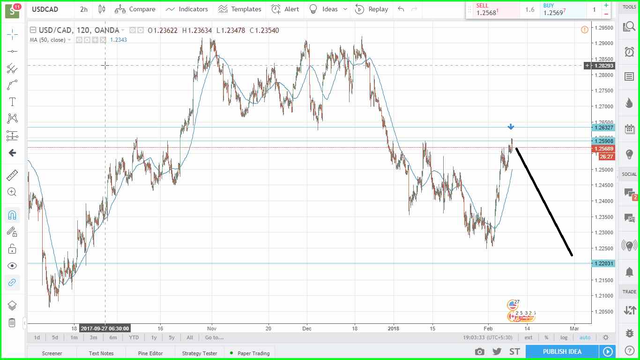This screenshot has width=640, height=360.
Task: Toggle lock all drawing tools
Action: [x=12, y=249]
